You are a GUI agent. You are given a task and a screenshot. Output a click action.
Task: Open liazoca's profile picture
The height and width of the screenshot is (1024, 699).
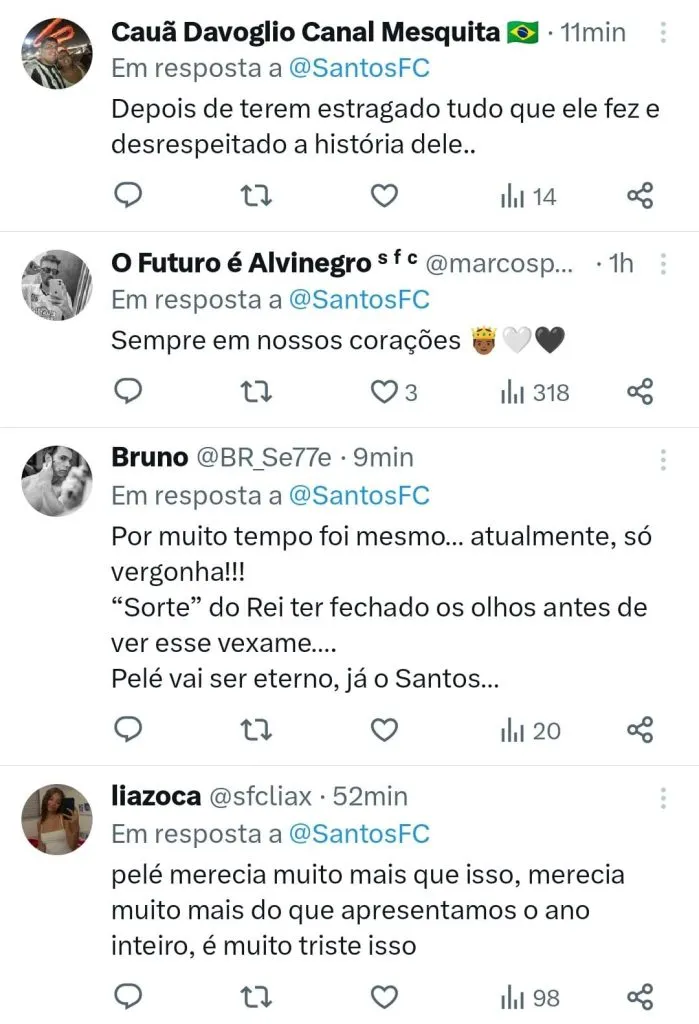56,818
